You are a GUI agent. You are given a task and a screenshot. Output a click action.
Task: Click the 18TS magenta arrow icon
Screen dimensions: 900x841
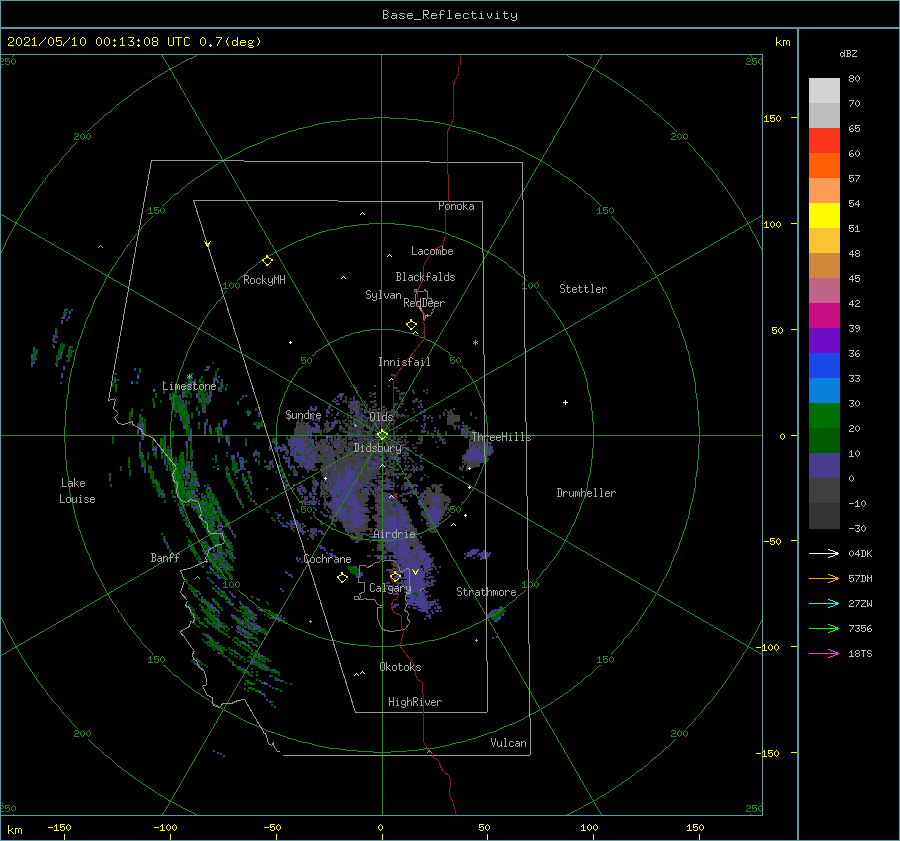824,653
